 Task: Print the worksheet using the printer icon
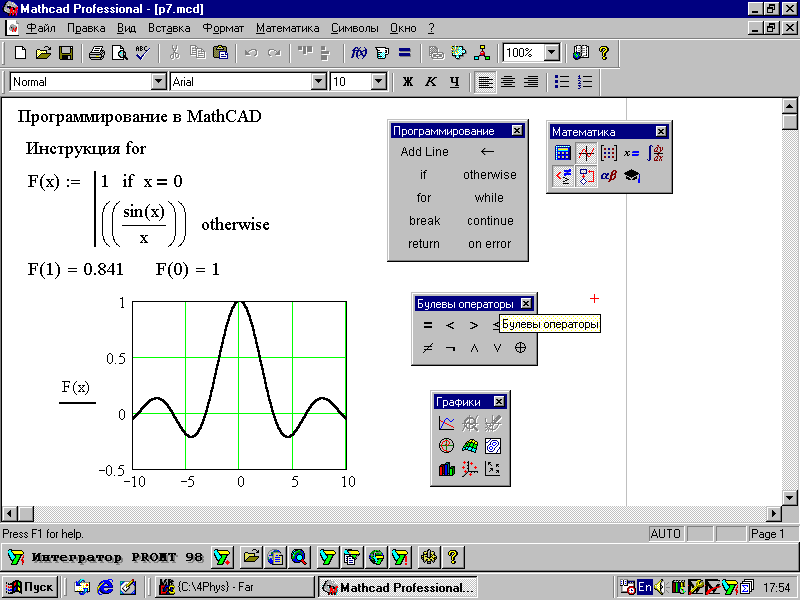click(x=96, y=53)
